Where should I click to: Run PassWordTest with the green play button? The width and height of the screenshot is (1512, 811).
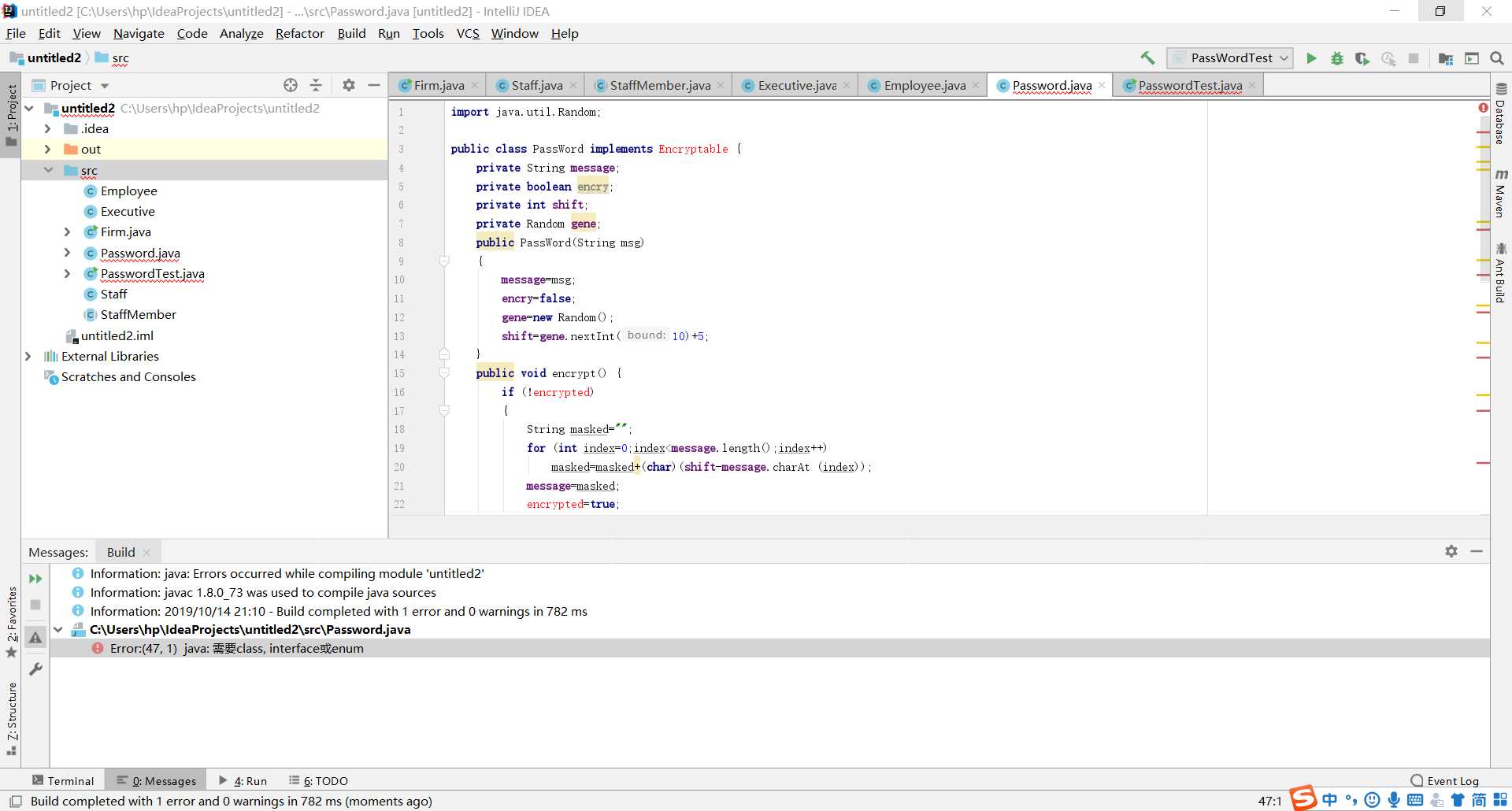click(1311, 58)
